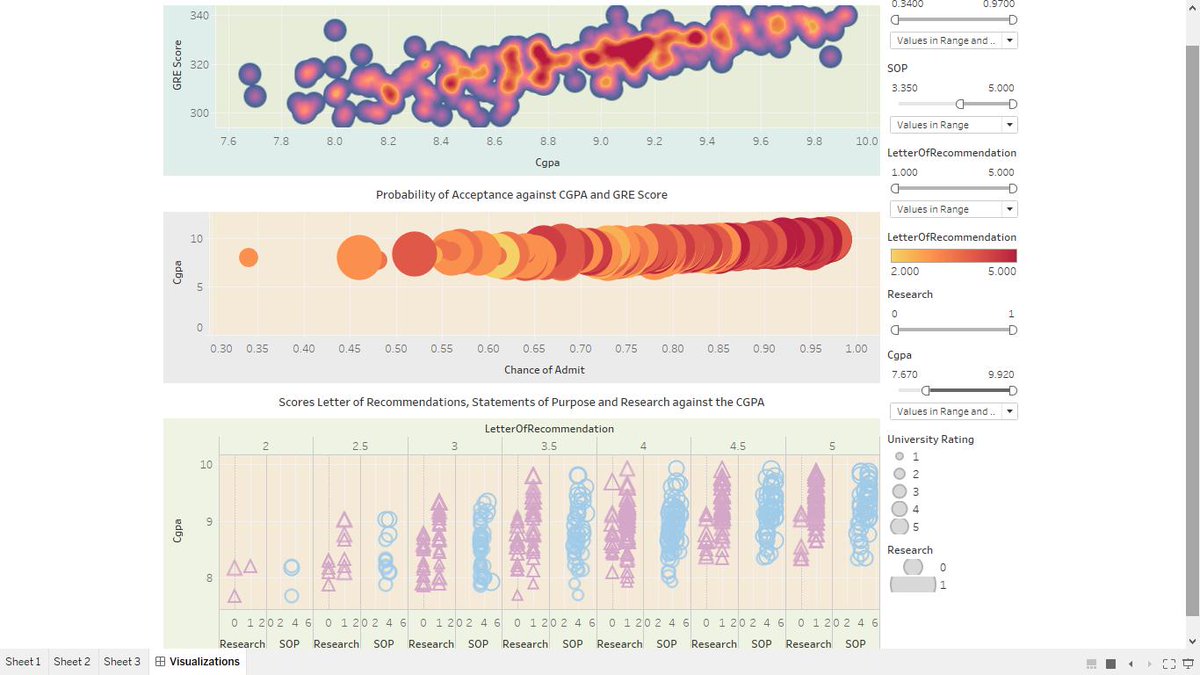This screenshot has height=675, width=1200.
Task: Click LetterOfRecommendation slider upper handle at 5.000
Action: coord(1013,188)
